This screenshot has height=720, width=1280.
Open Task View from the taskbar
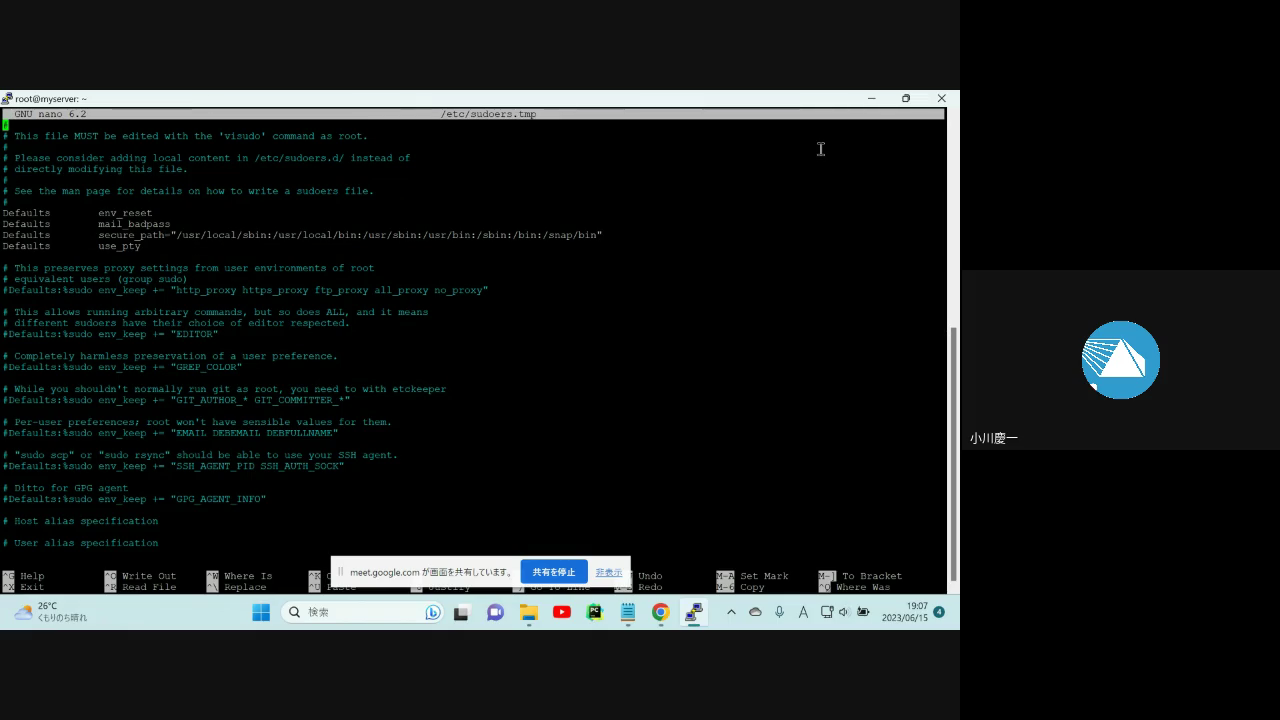click(x=461, y=612)
